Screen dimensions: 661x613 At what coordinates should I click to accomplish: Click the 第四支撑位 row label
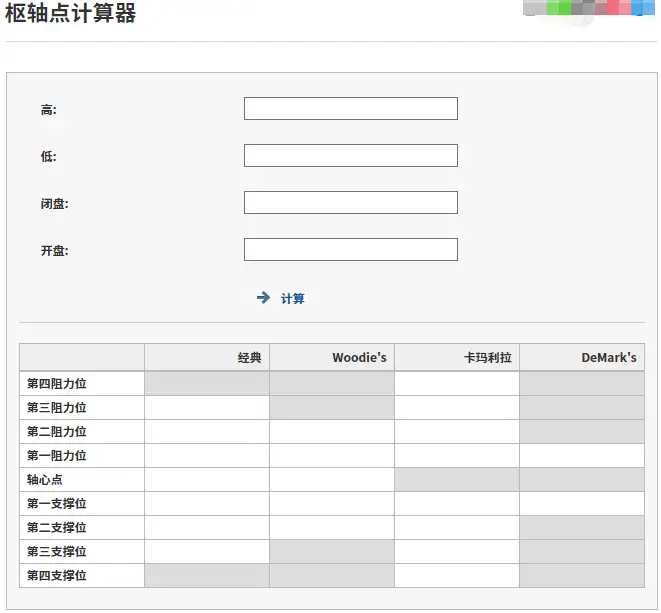(56, 576)
